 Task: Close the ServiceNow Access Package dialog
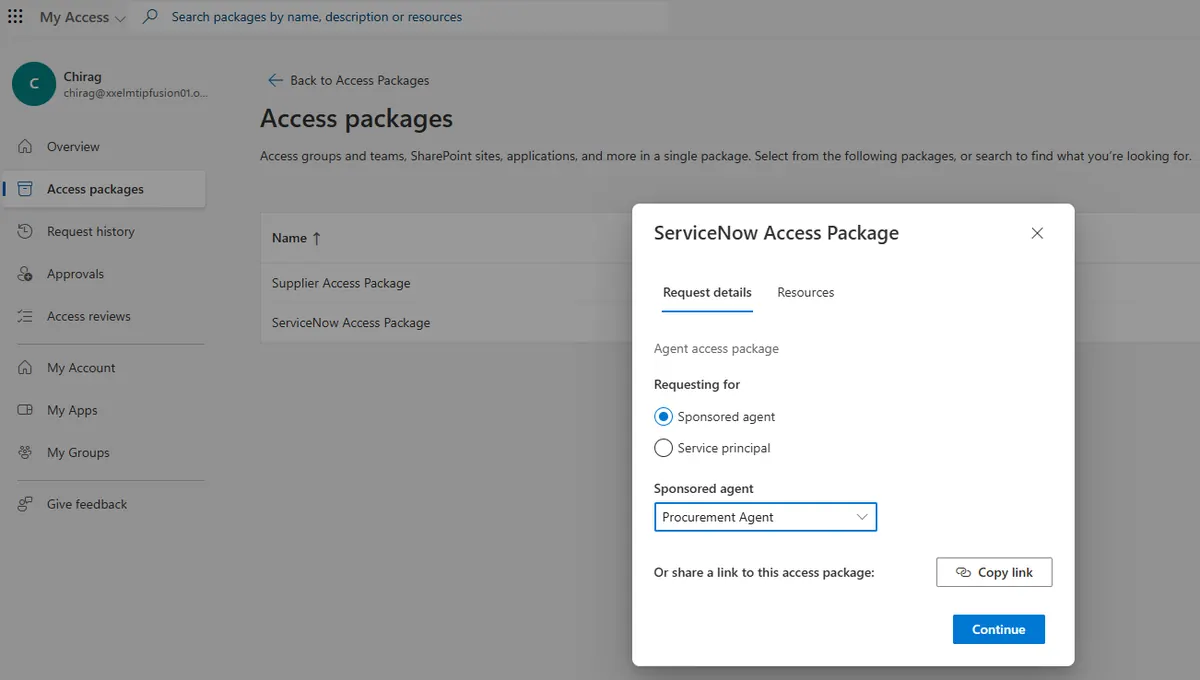pyautogui.click(x=1037, y=233)
